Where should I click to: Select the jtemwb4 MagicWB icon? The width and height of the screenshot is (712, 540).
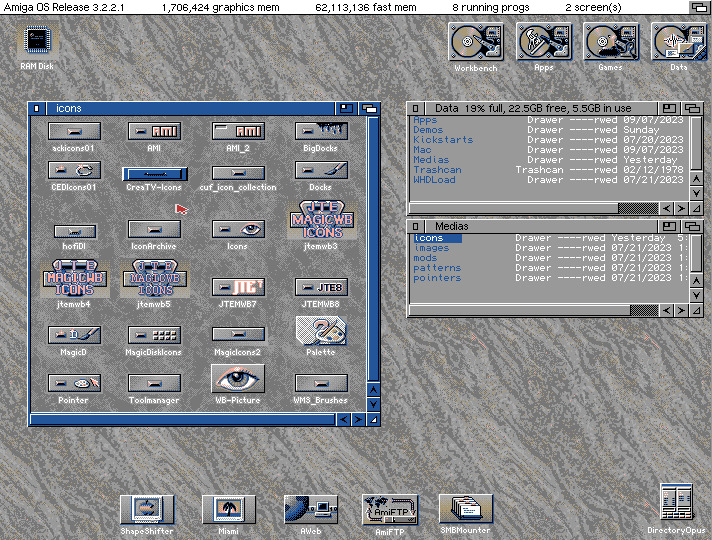click(75, 278)
